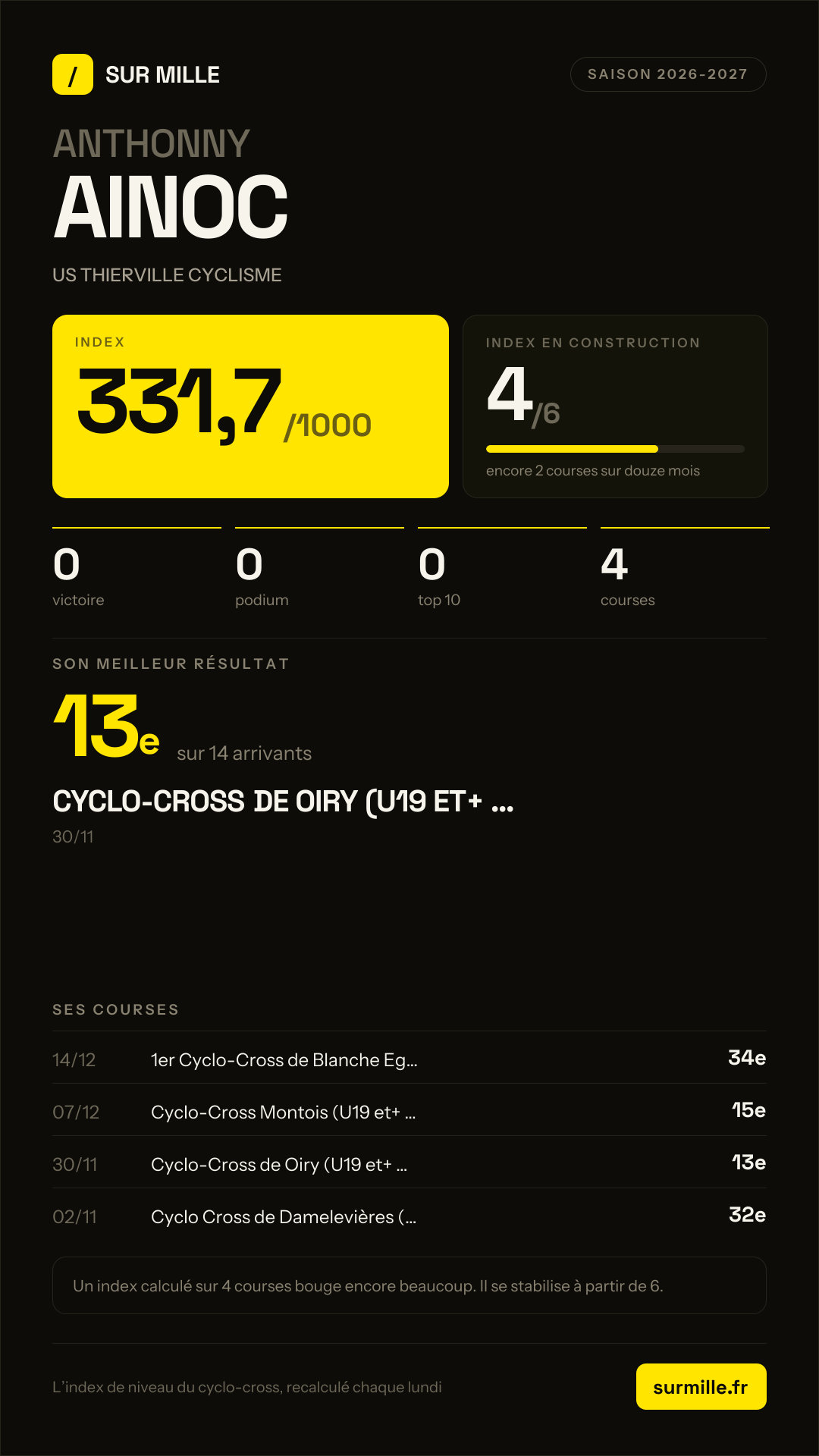
Task: Click the index en construction progress bar
Action: pyautogui.click(x=615, y=449)
